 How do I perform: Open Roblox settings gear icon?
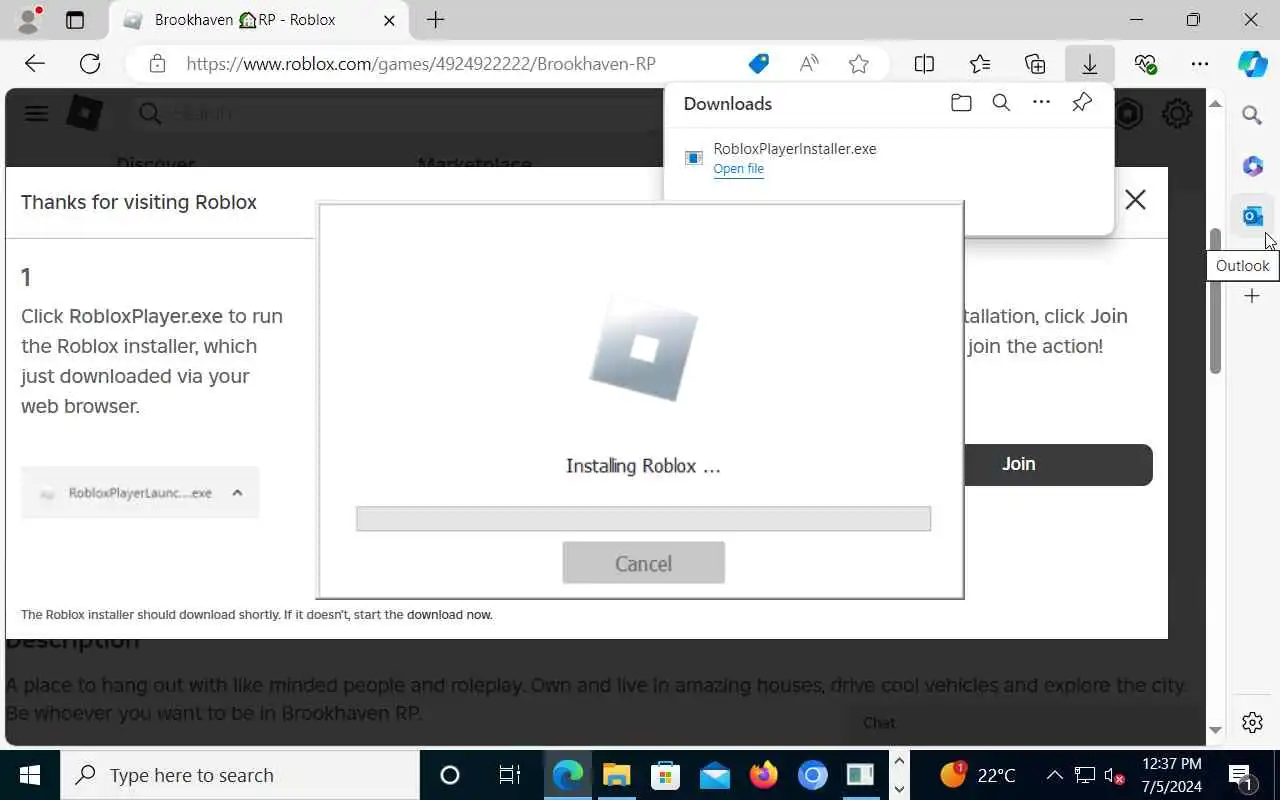click(x=1177, y=113)
